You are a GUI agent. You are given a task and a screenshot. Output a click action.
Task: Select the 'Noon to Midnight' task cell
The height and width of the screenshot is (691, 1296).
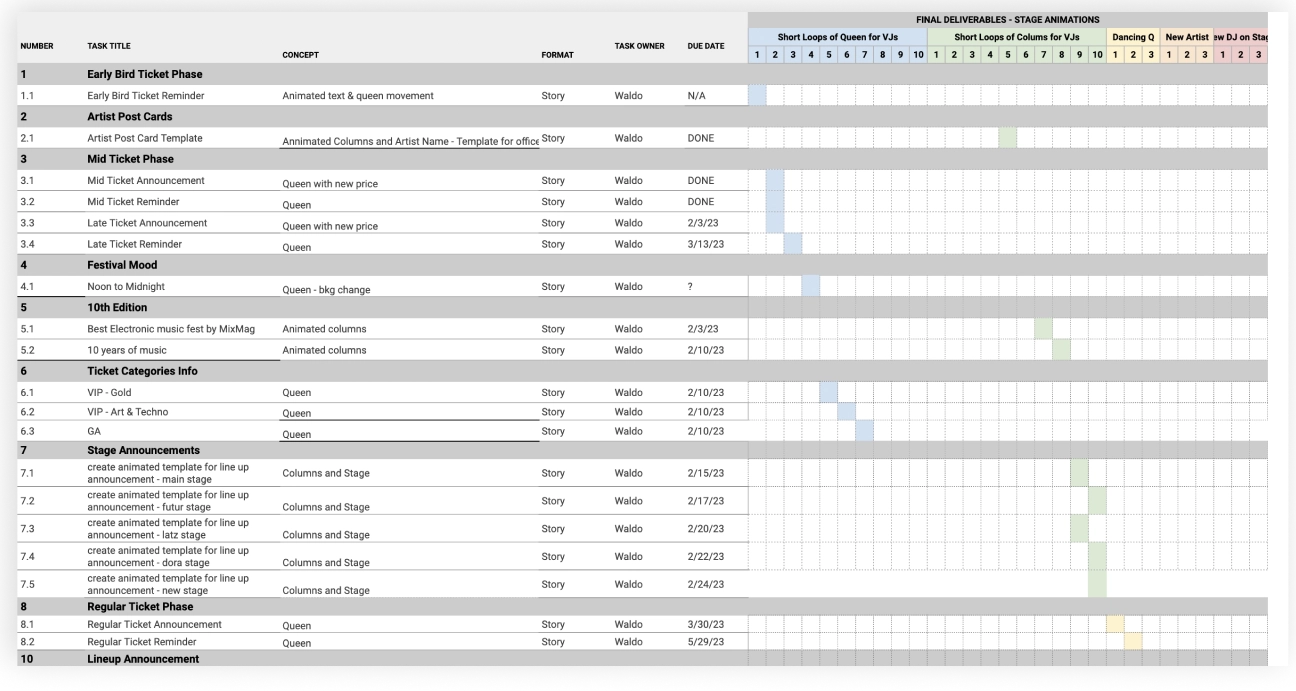[126, 287]
